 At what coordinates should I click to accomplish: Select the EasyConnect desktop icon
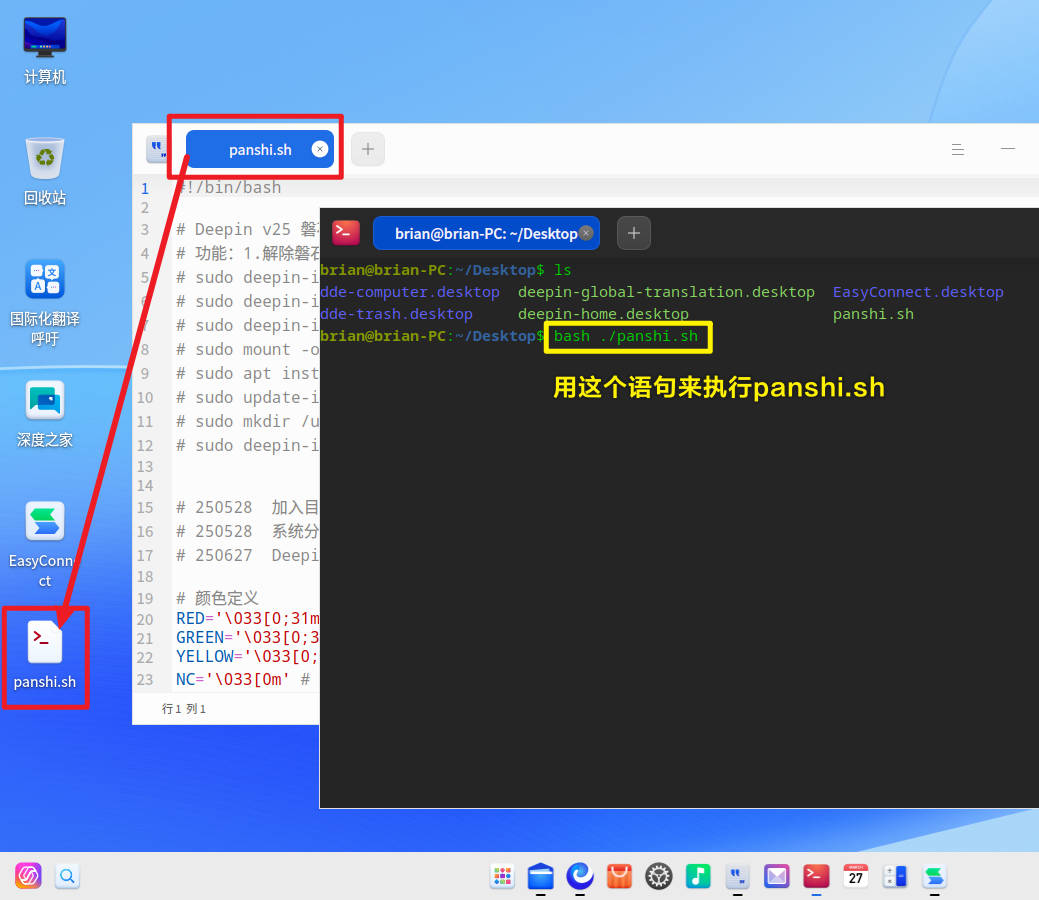[44, 543]
